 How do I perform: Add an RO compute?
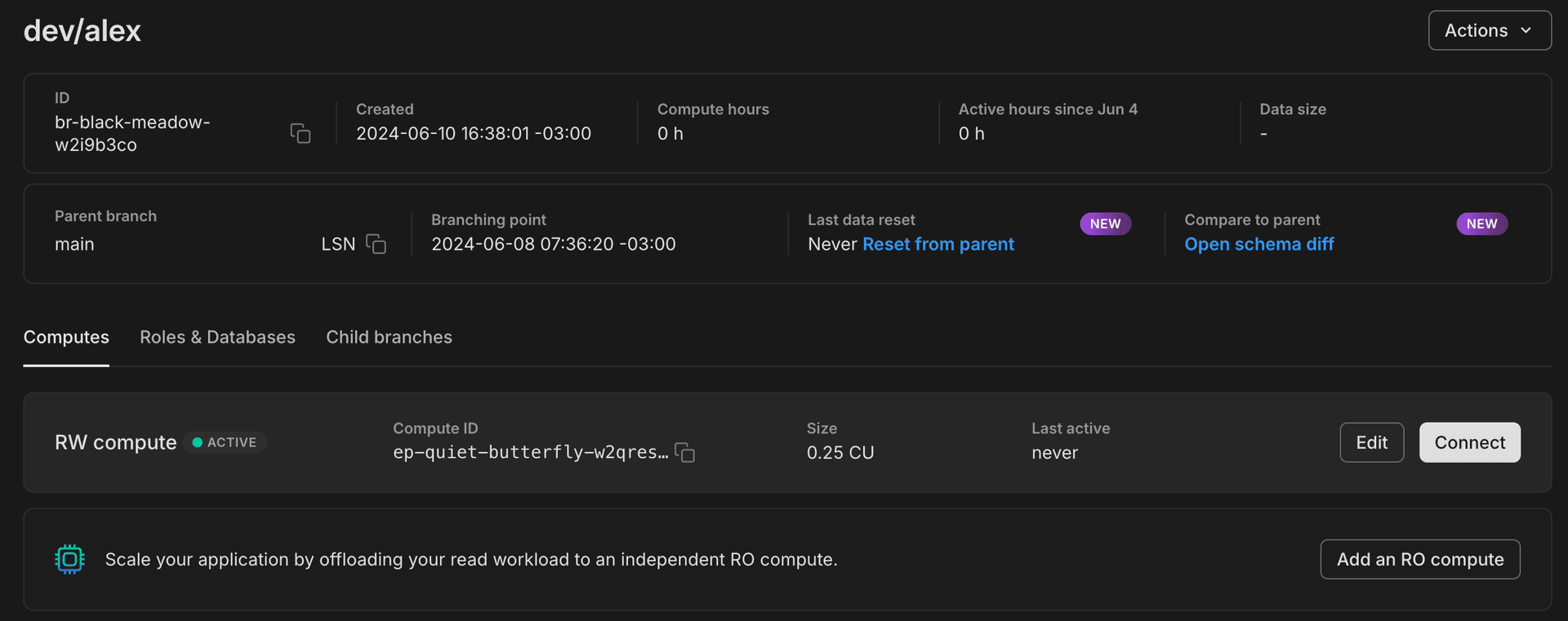(x=1419, y=560)
